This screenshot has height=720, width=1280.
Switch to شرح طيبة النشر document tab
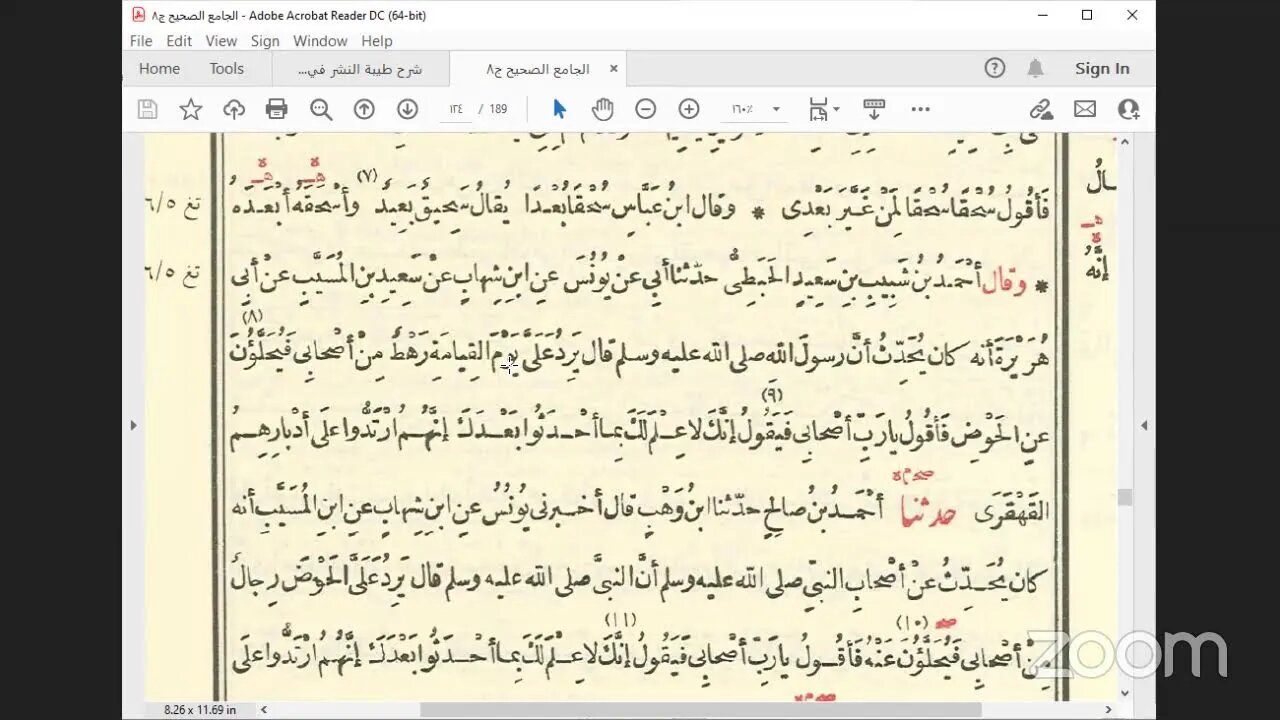pos(360,69)
